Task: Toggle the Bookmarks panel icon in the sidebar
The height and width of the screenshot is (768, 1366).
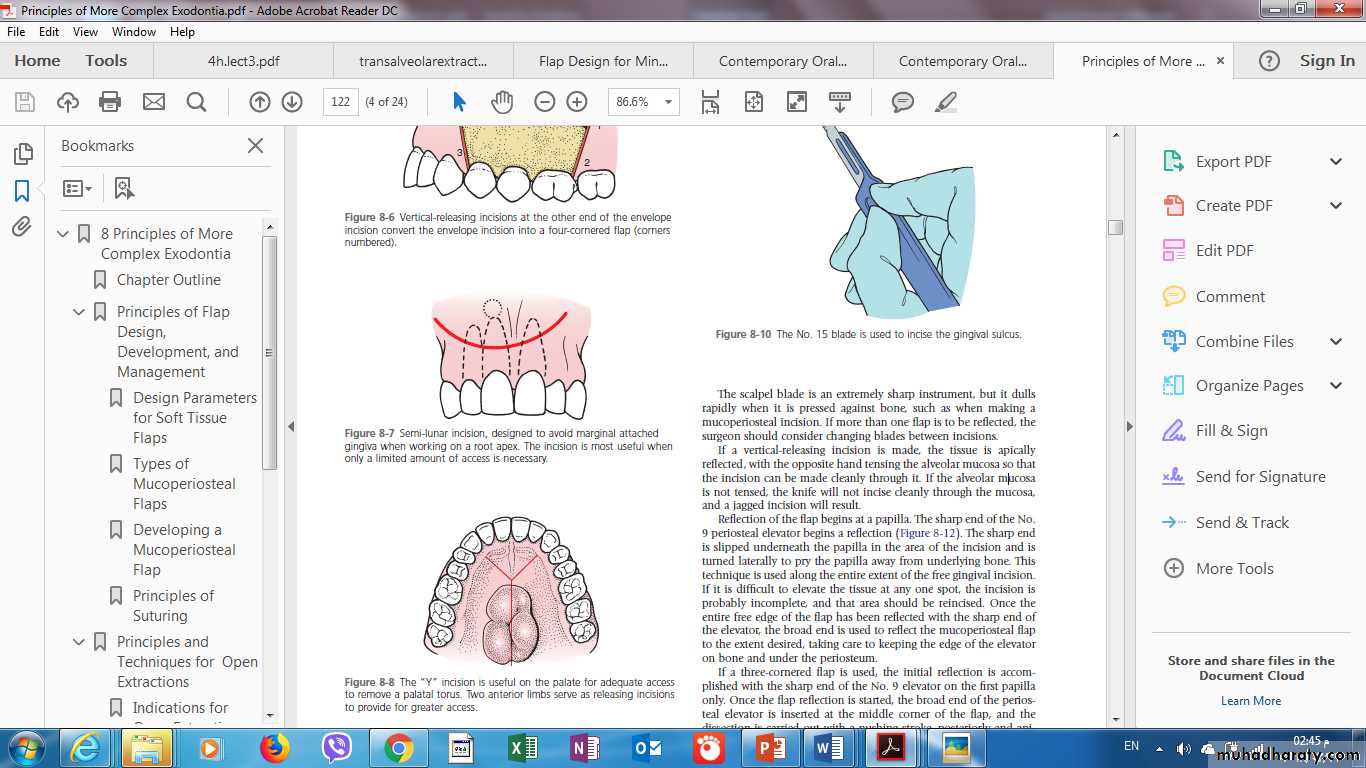Action: [22, 190]
